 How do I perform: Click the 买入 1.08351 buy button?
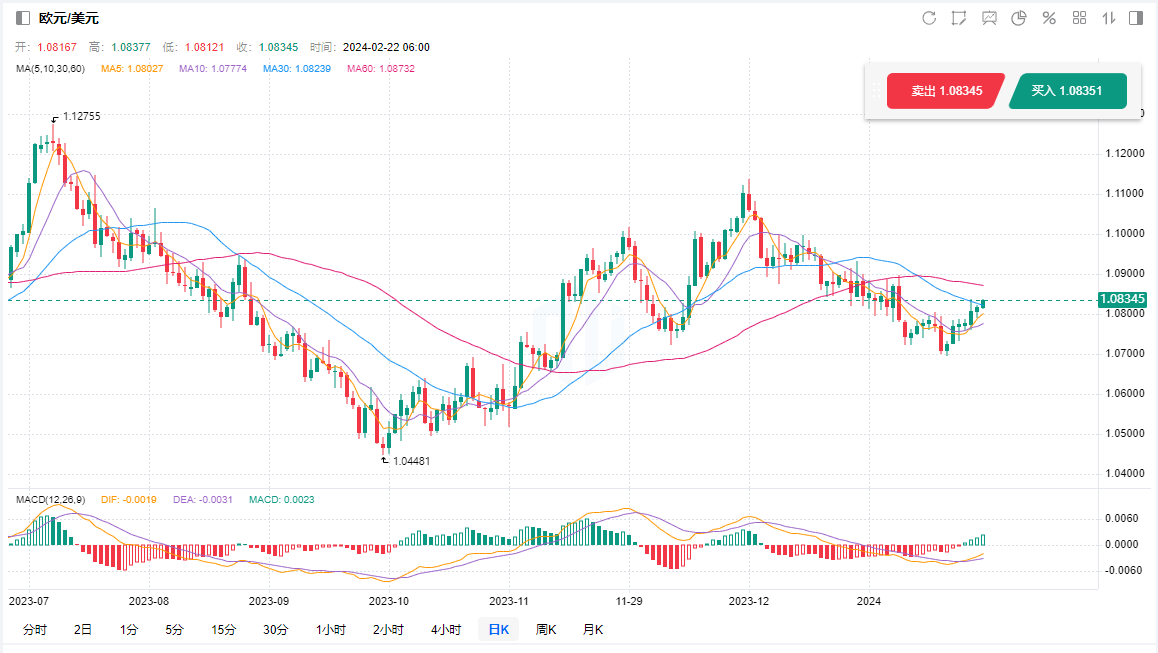(x=1067, y=91)
